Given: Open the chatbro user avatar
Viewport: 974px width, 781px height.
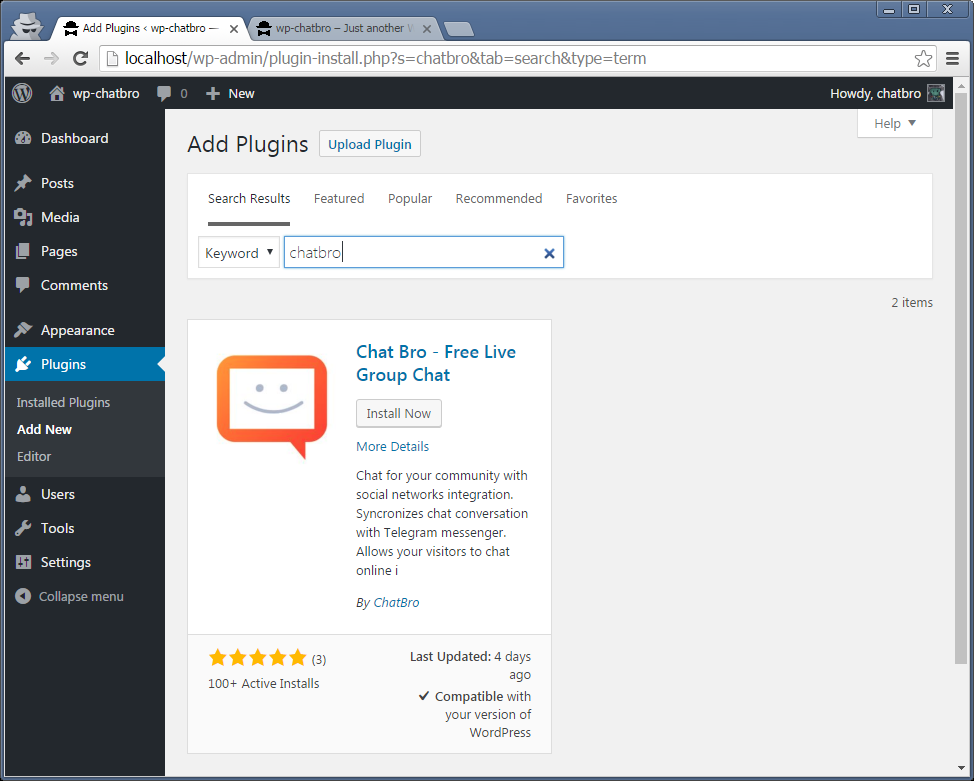Looking at the screenshot, I should pyautogui.click(x=935, y=93).
